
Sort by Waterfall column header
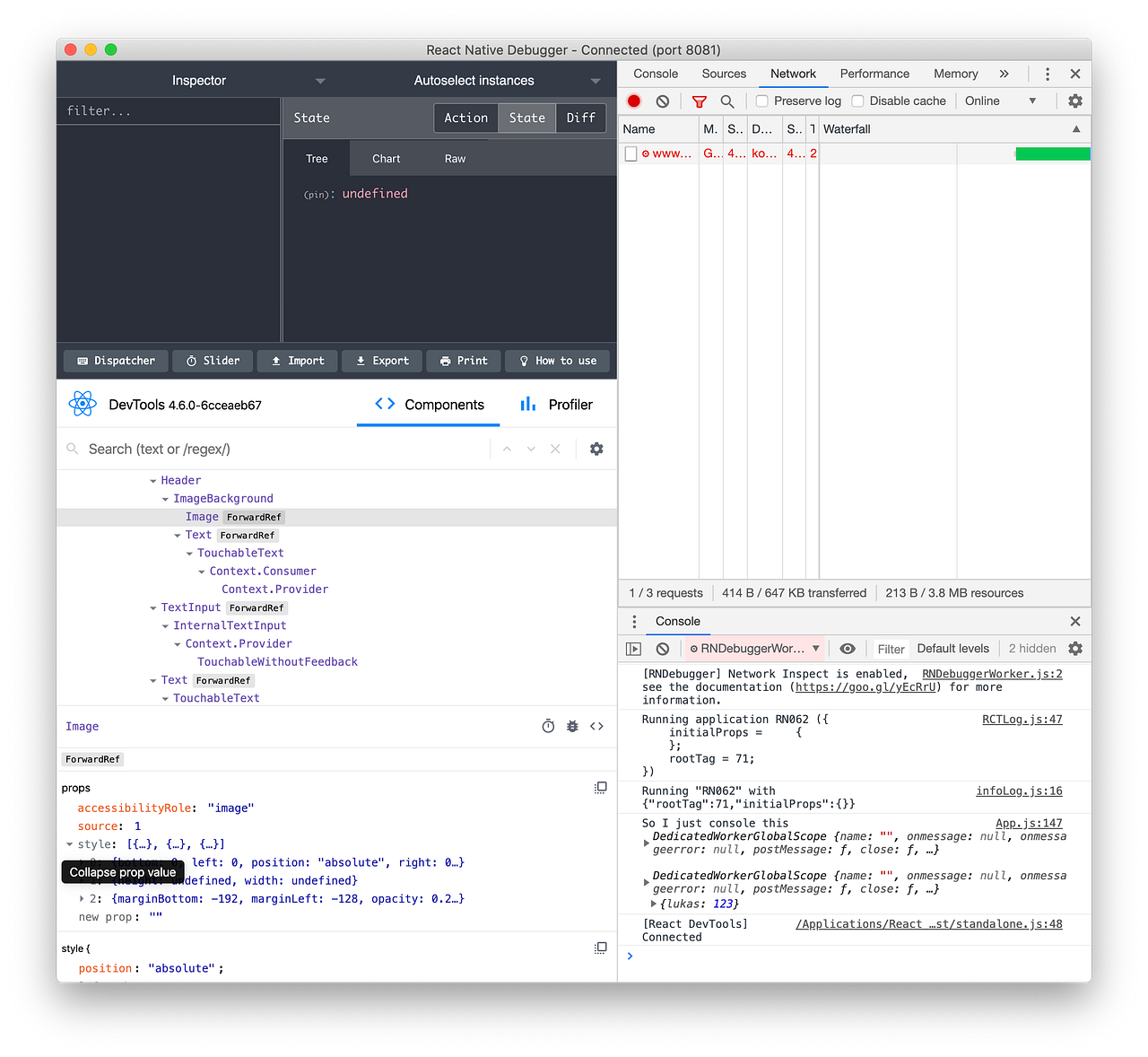click(x=954, y=129)
